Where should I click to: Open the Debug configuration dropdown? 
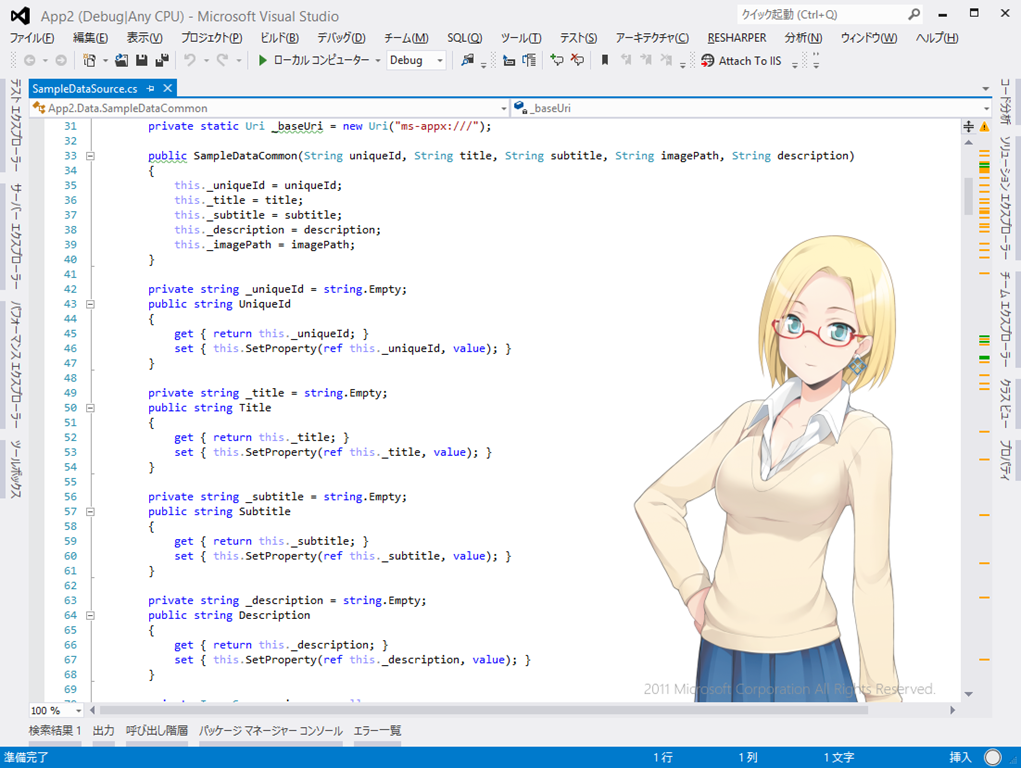pos(440,61)
